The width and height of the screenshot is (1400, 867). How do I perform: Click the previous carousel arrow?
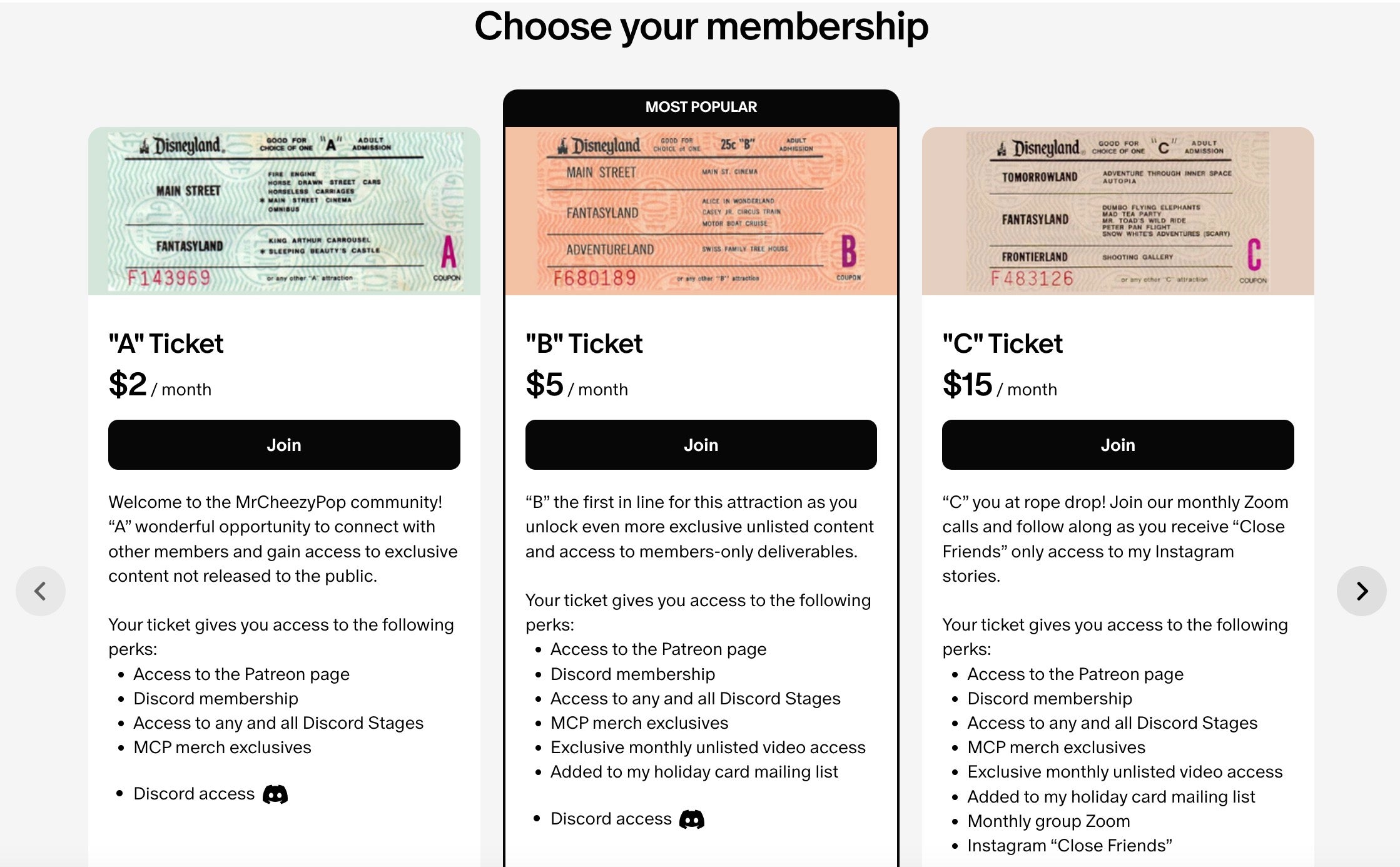click(41, 591)
